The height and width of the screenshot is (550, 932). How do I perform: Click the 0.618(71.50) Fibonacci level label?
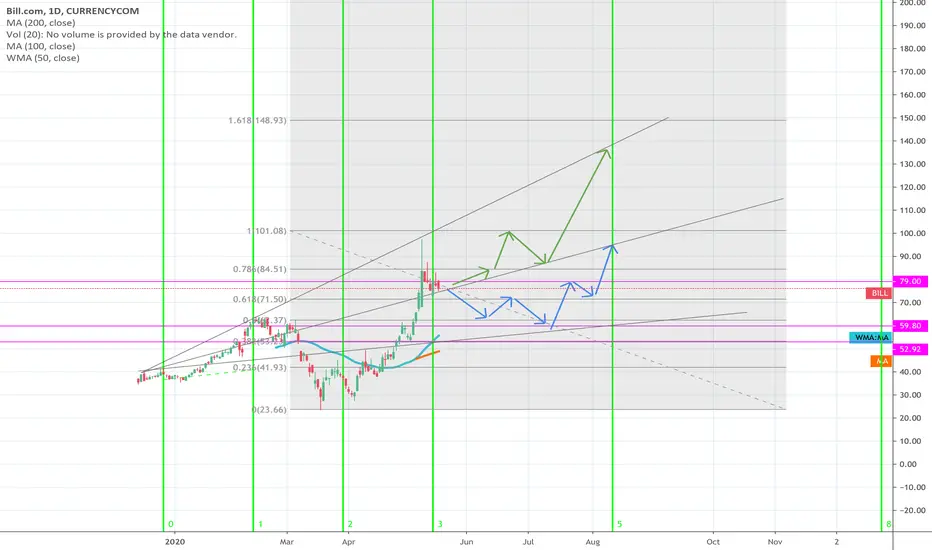(x=259, y=299)
